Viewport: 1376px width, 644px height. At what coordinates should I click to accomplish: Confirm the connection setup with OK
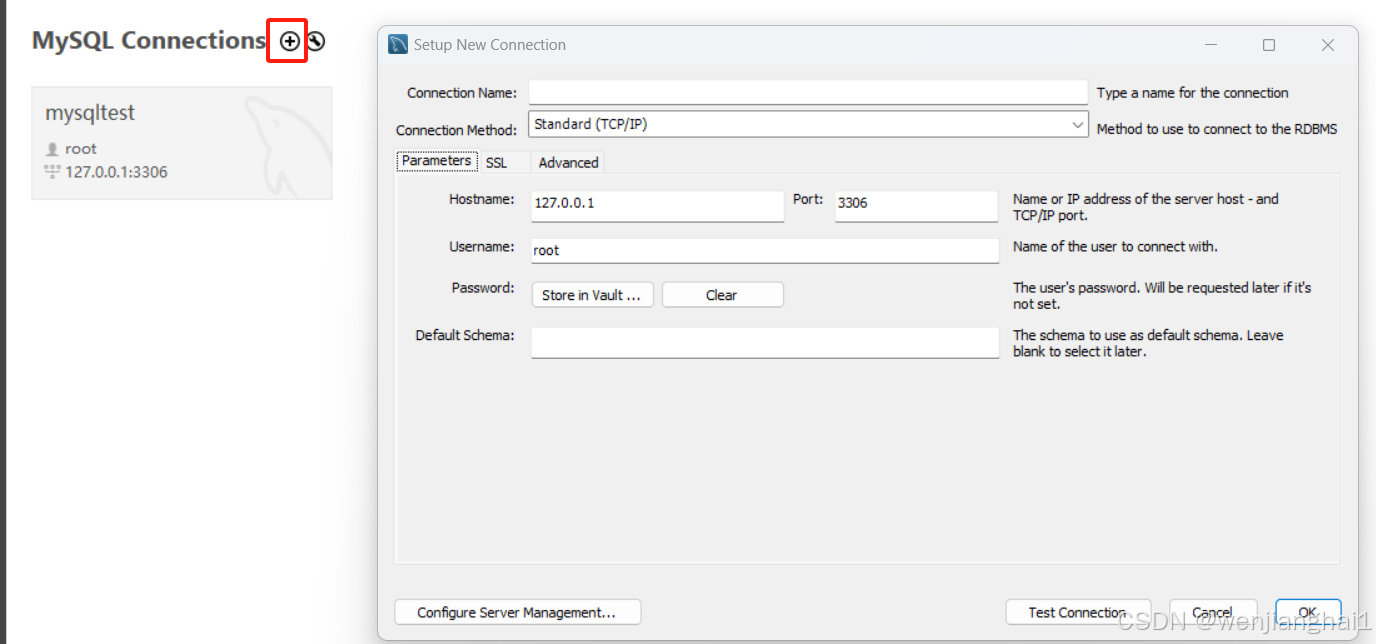coord(1308,612)
